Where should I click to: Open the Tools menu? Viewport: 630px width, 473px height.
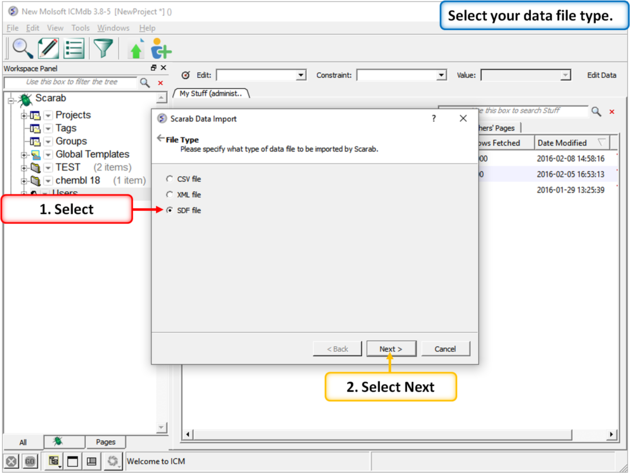pyautogui.click(x=80, y=28)
